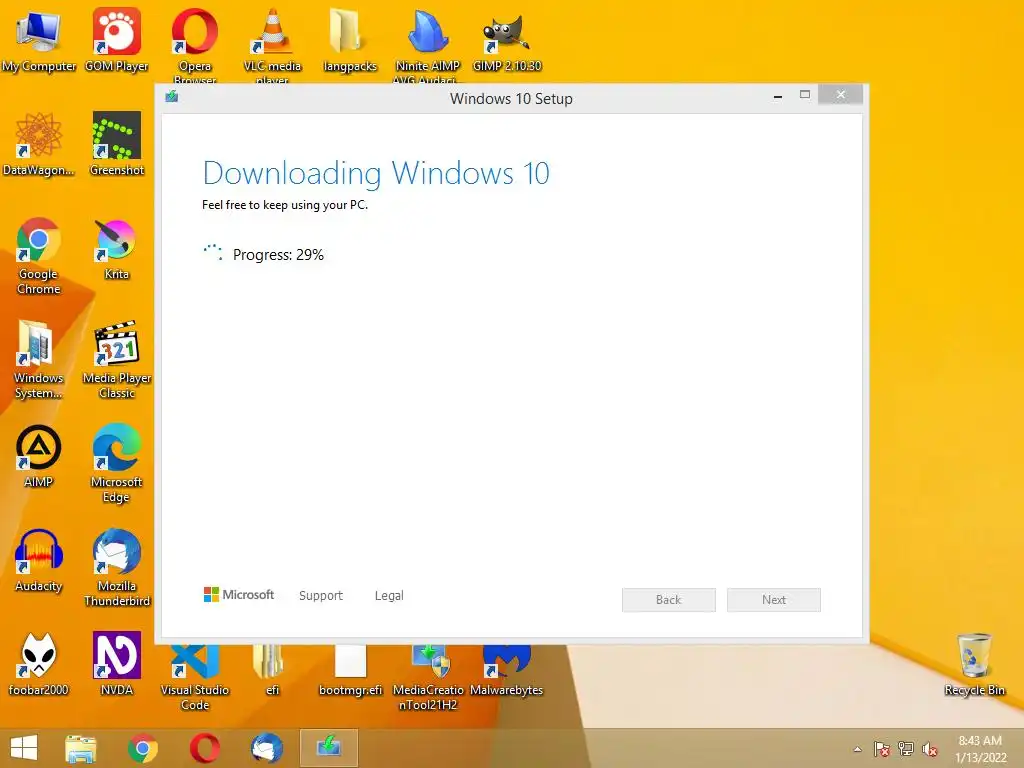1024x768 pixels.
Task: Click 'Feel free to keep using your PC.' text
Action: 285,205
